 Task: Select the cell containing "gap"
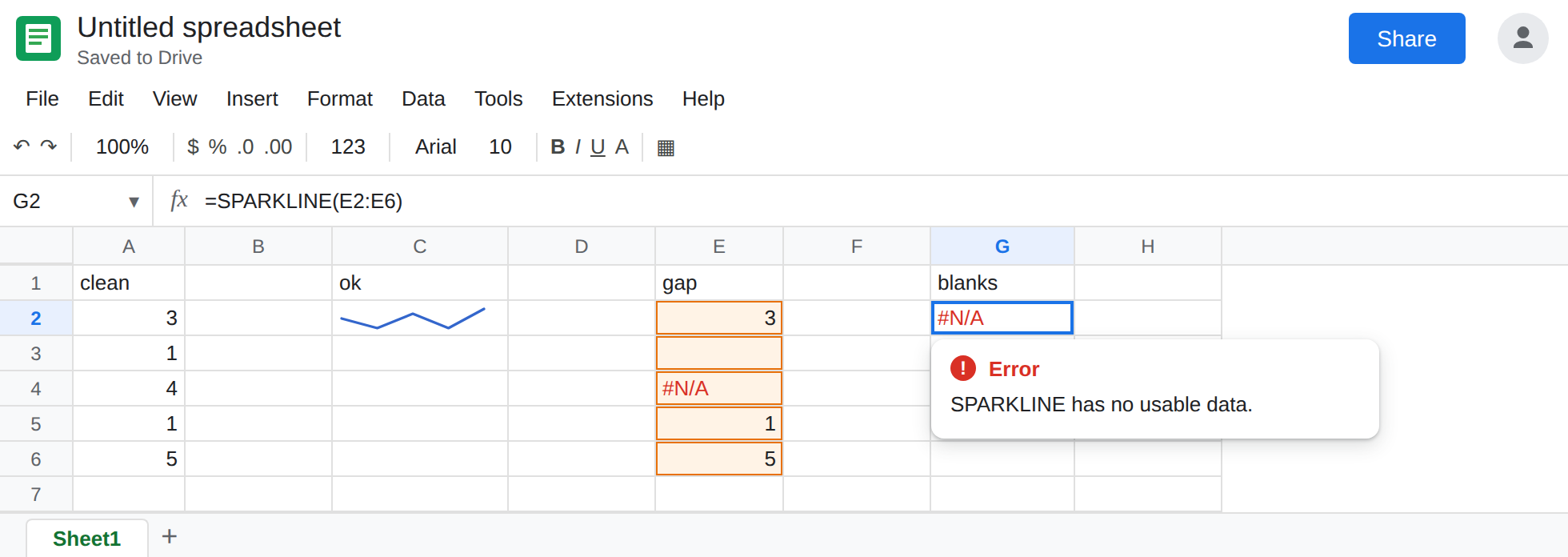click(719, 283)
